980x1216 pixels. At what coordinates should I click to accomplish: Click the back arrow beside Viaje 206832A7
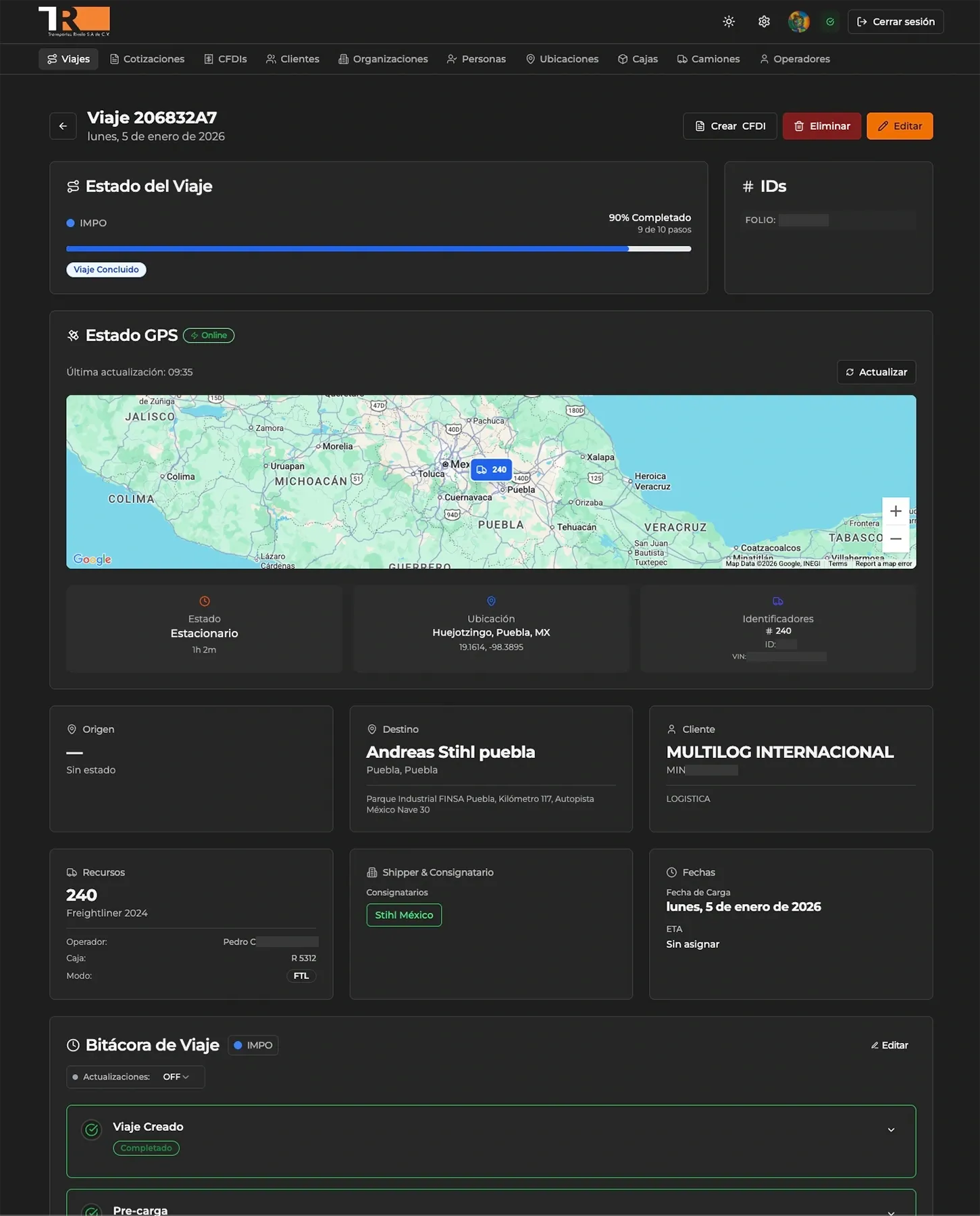(x=63, y=126)
